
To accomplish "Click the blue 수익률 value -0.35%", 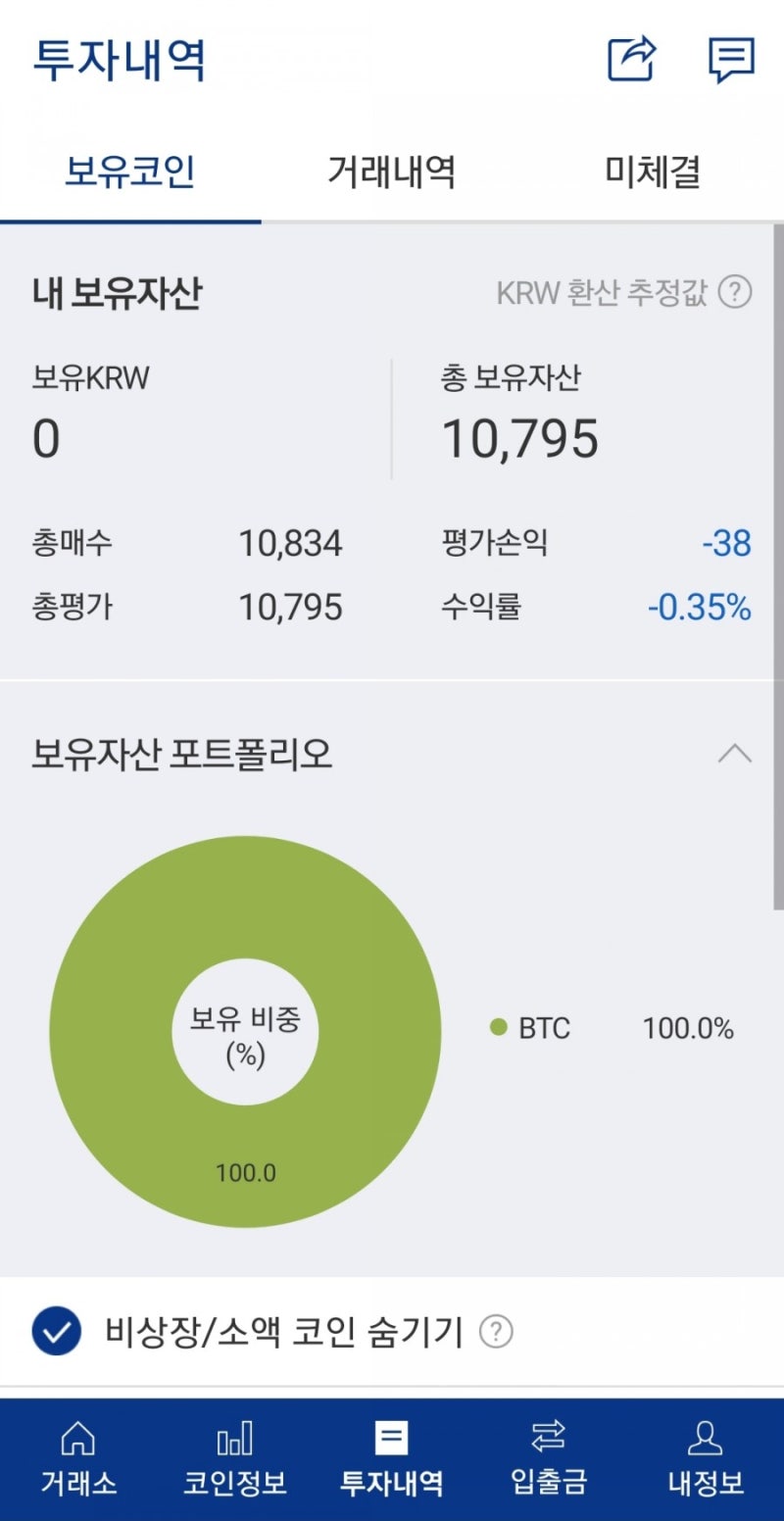I will point(700,608).
